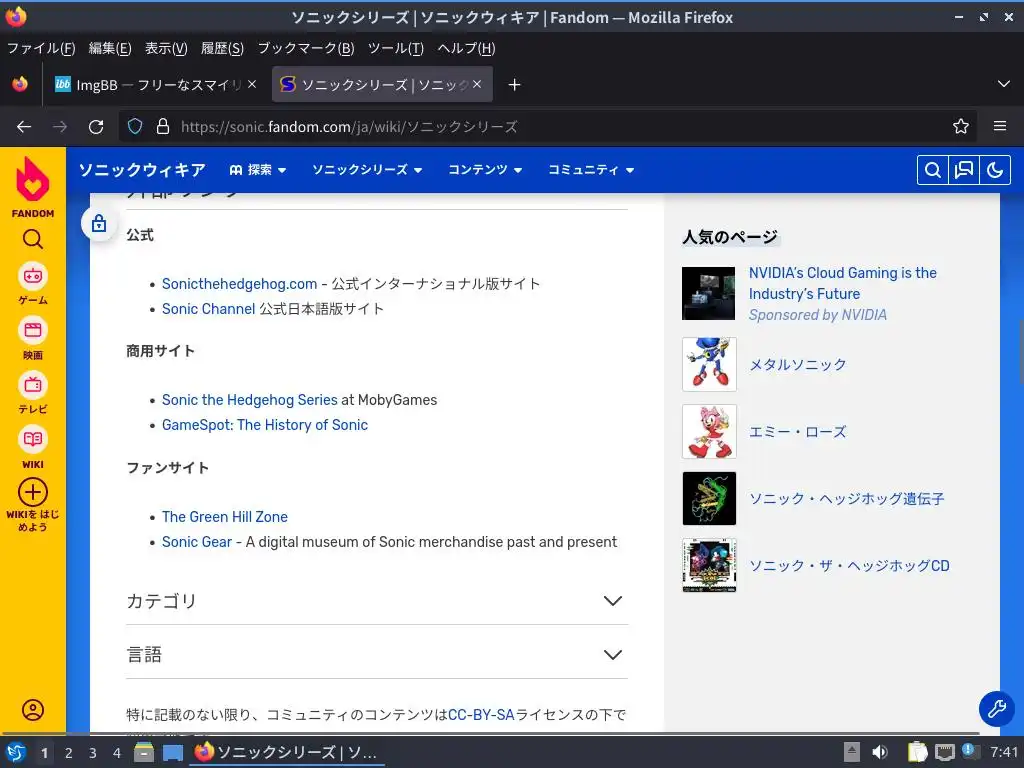The height and width of the screenshot is (768, 1024).
Task: Click the volume speaker tray icon
Action: point(880,752)
